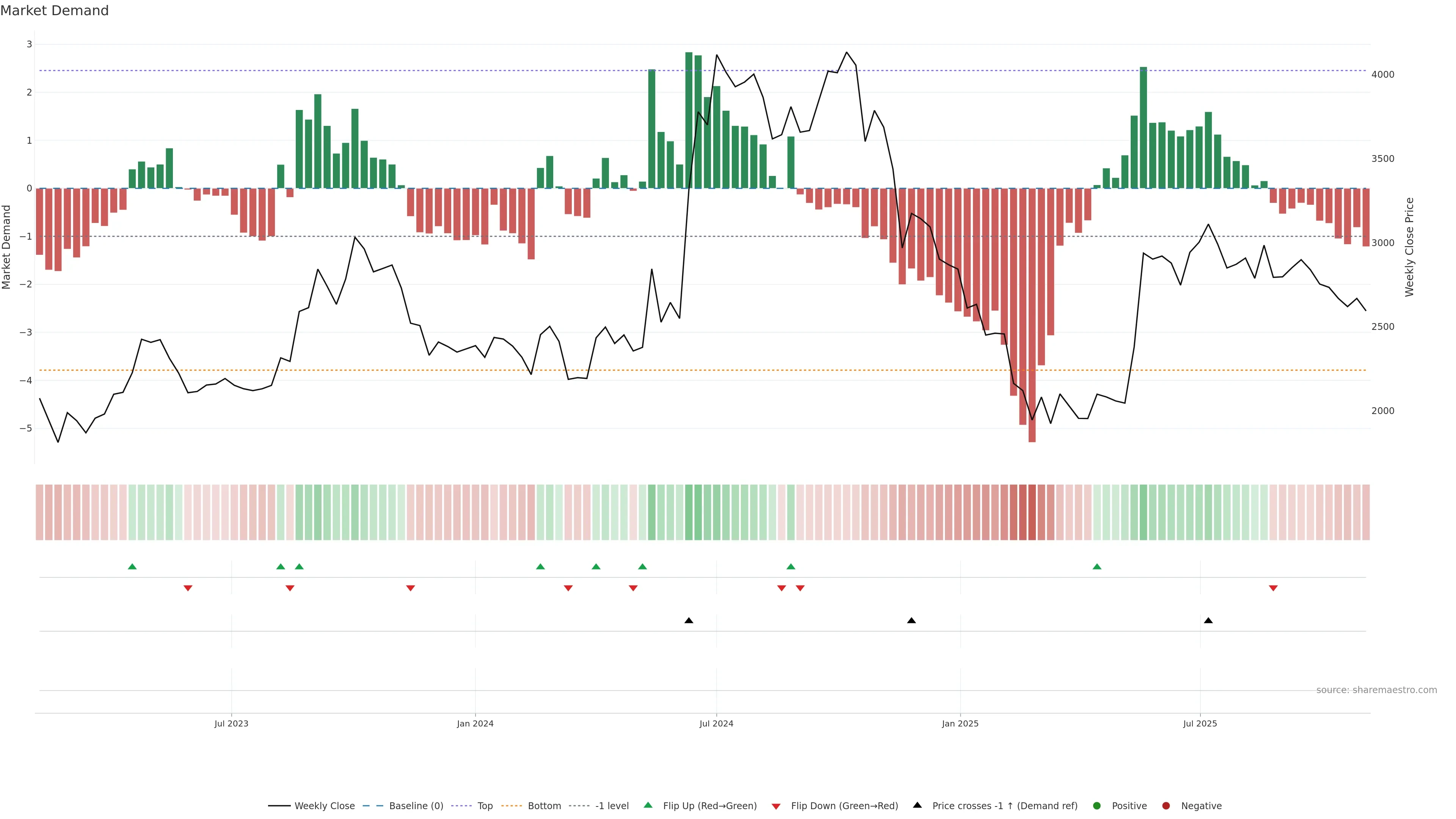The image size is (1456, 819).
Task: Click the black triangle marker near Jul 2025
Action: click(x=1208, y=621)
